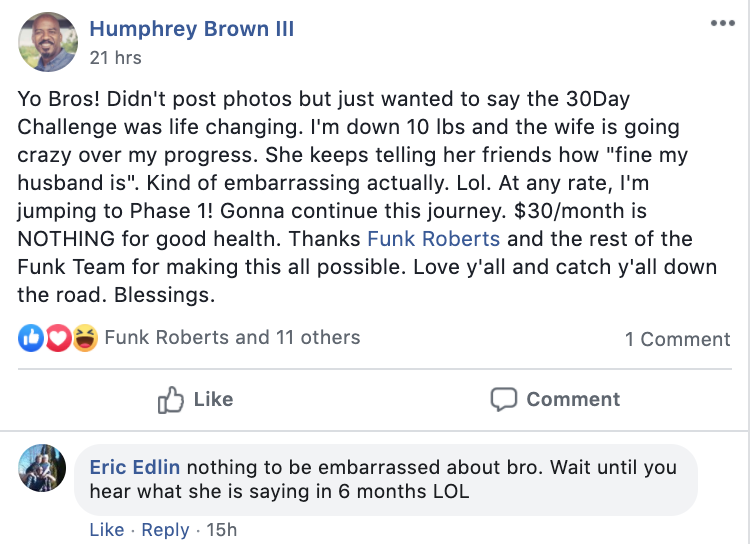Viewport: 750px width, 544px height.
Task: Click the Comment speech bubble icon
Action: click(x=504, y=399)
